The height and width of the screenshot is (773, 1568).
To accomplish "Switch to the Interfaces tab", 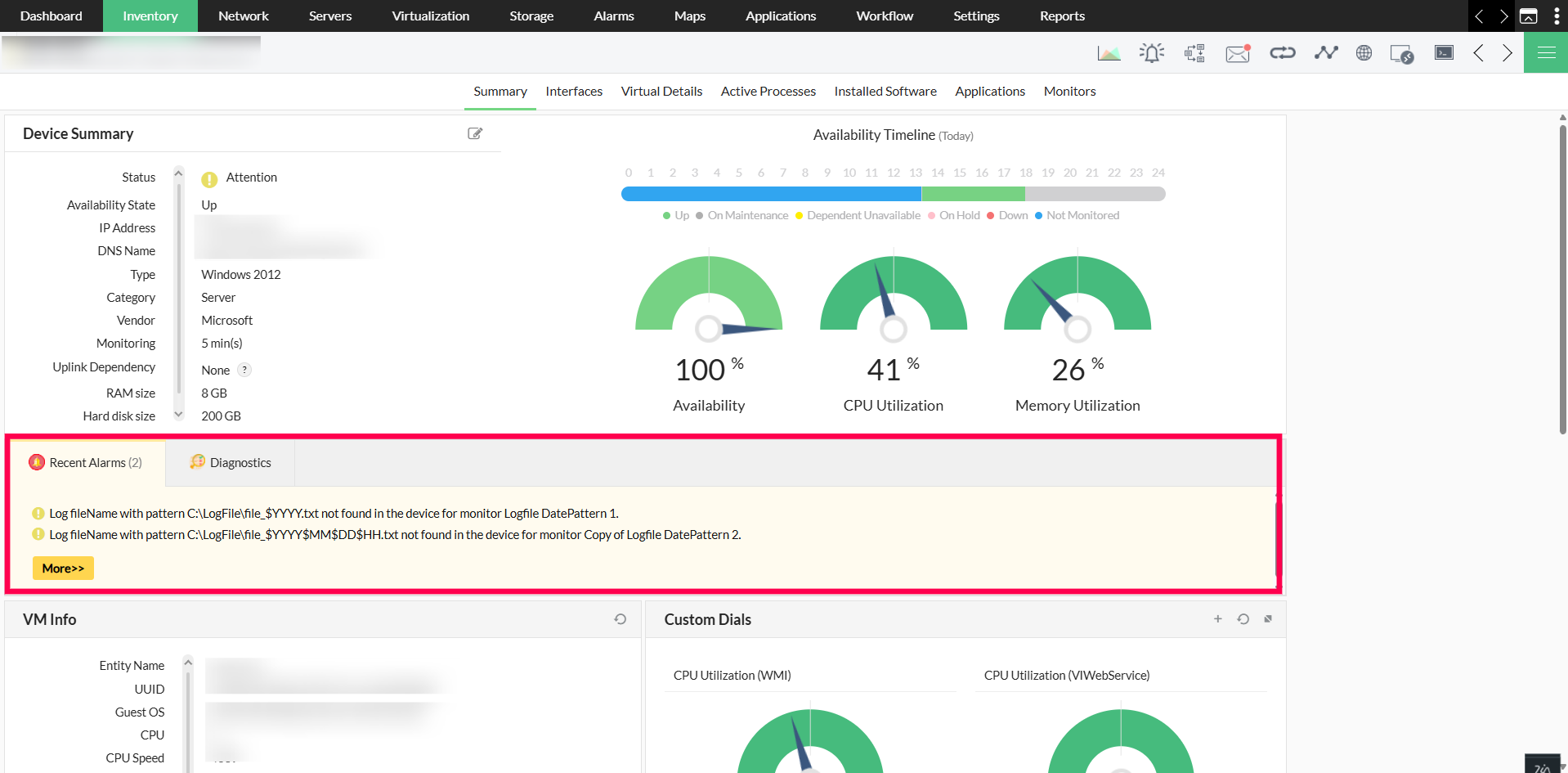I will (x=574, y=92).
